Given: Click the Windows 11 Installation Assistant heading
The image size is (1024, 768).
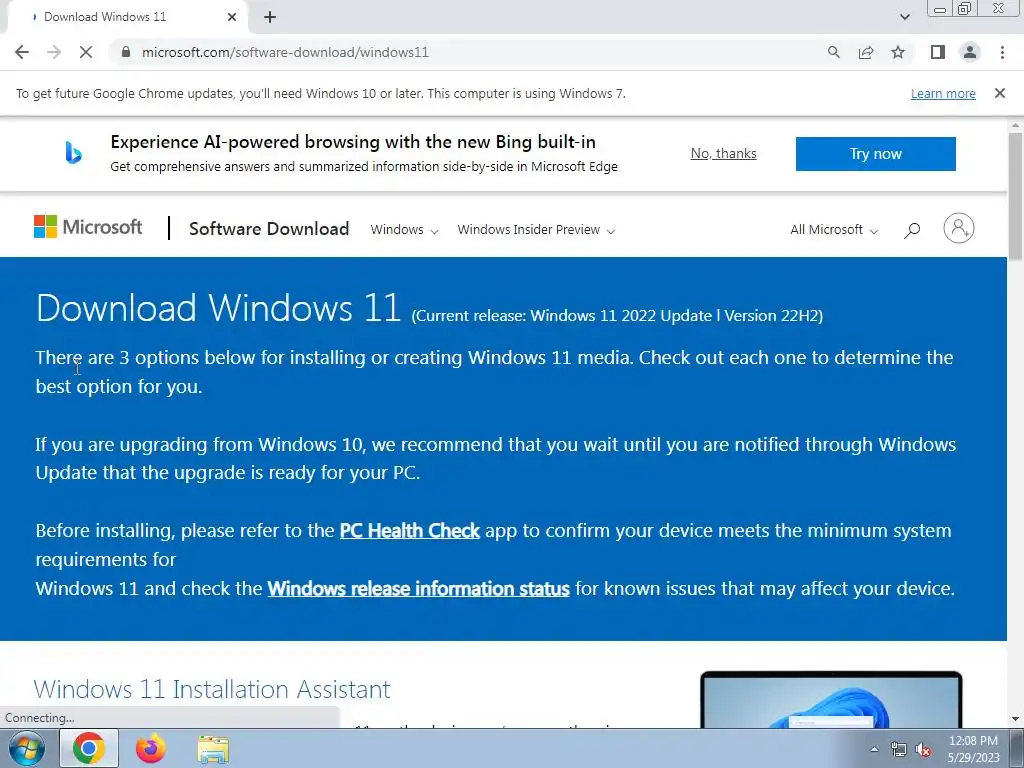Looking at the screenshot, I should click(212, 689).
